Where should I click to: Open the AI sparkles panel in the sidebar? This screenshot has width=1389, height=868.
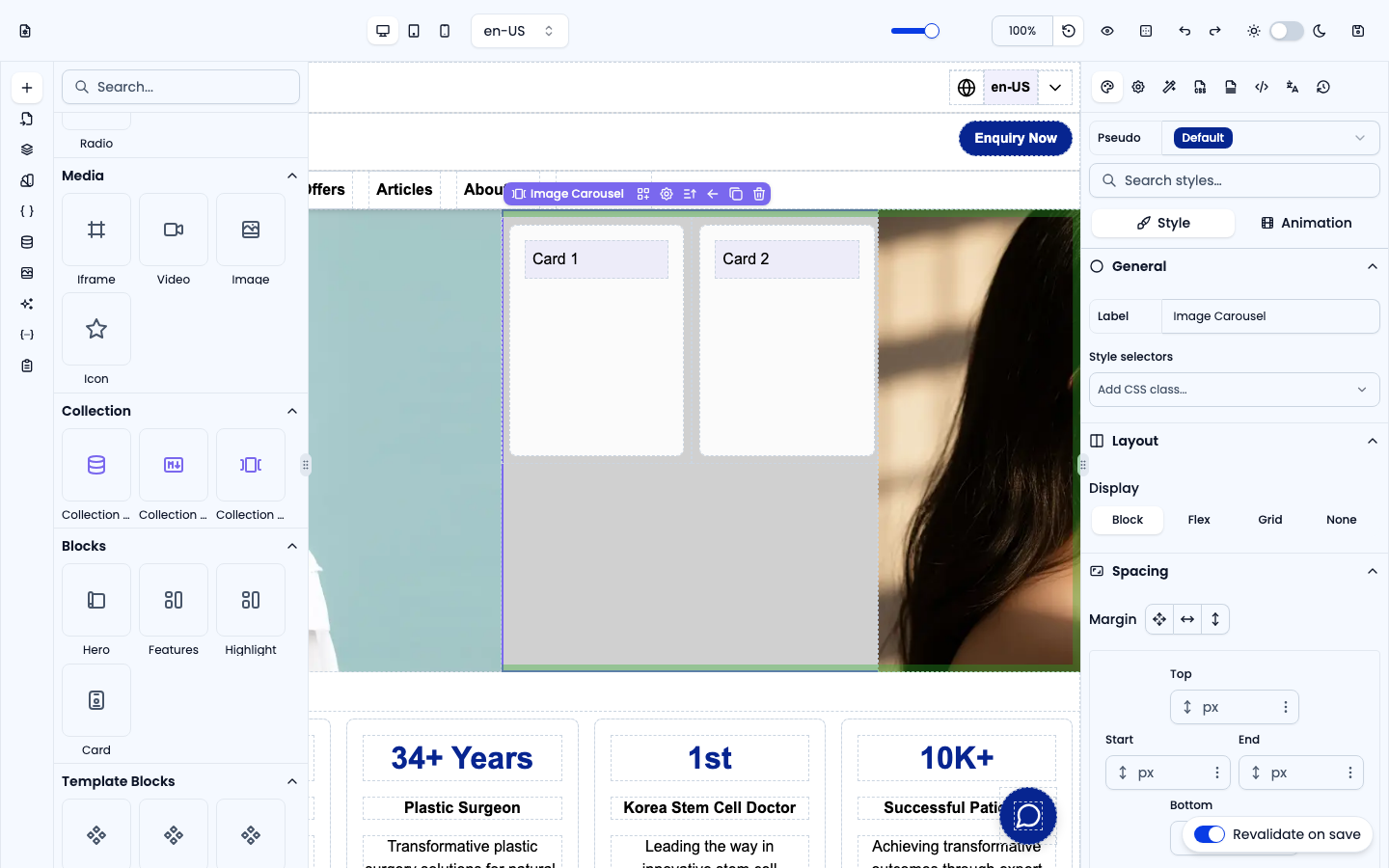[27, 304]
